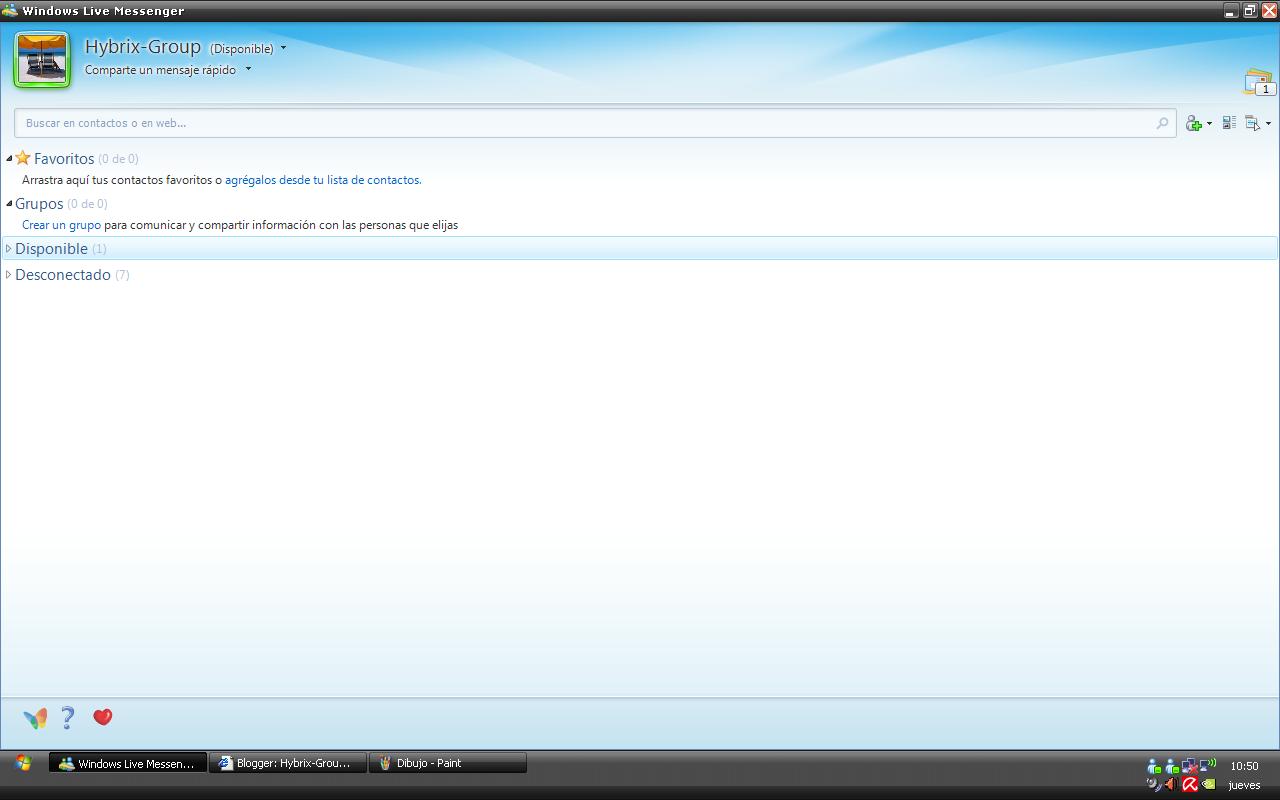Click the Hybrix-Group display name
This screenshot has height=800, width=1280.
[x=143, y=46]
